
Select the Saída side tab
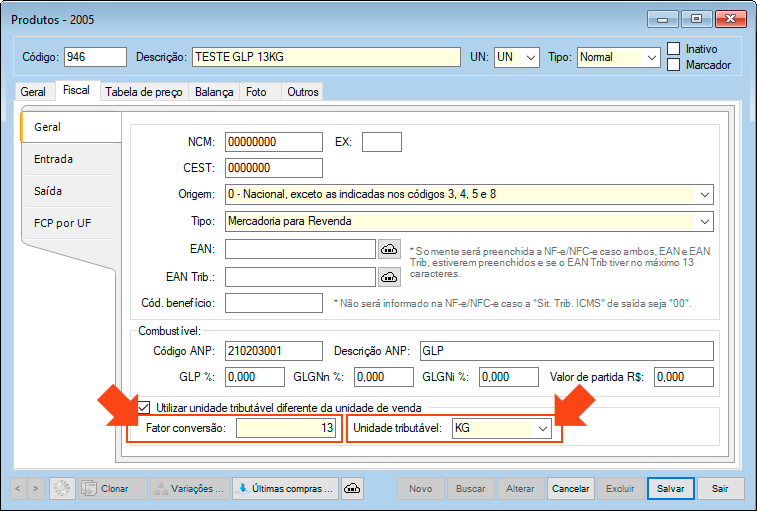tap(50, 190)
